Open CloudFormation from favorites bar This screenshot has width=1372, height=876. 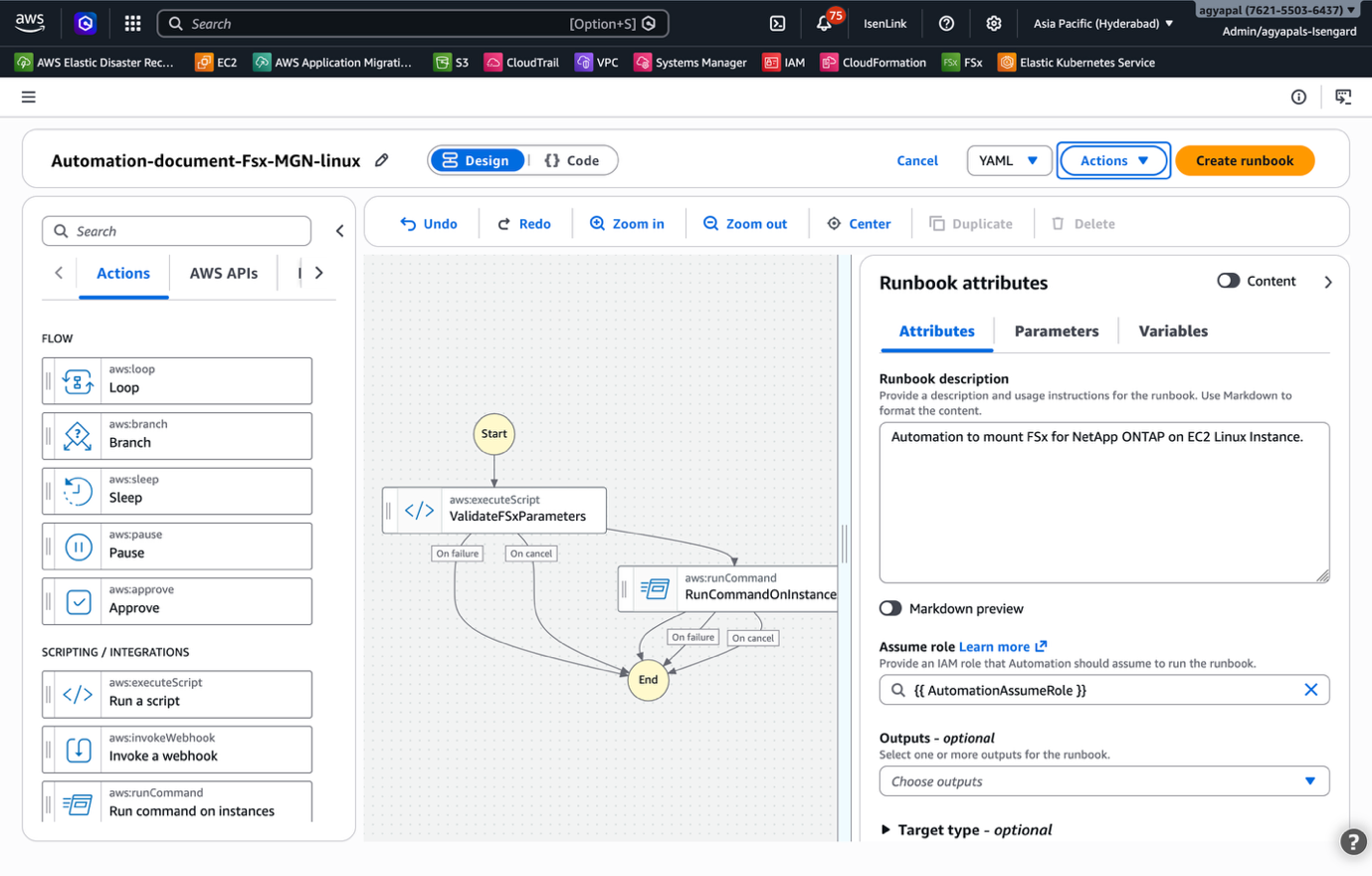coord(874,62)
